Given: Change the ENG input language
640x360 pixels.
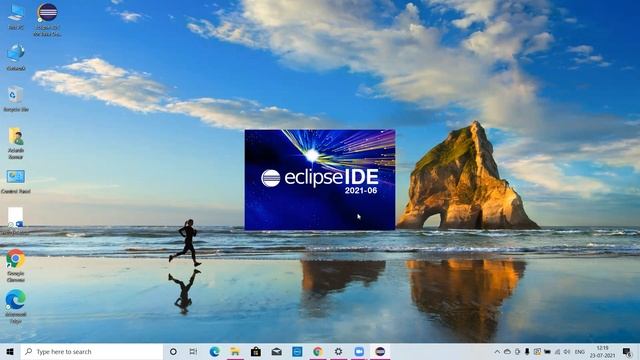Looking at the screenshot, I should (x=580, y=351).
